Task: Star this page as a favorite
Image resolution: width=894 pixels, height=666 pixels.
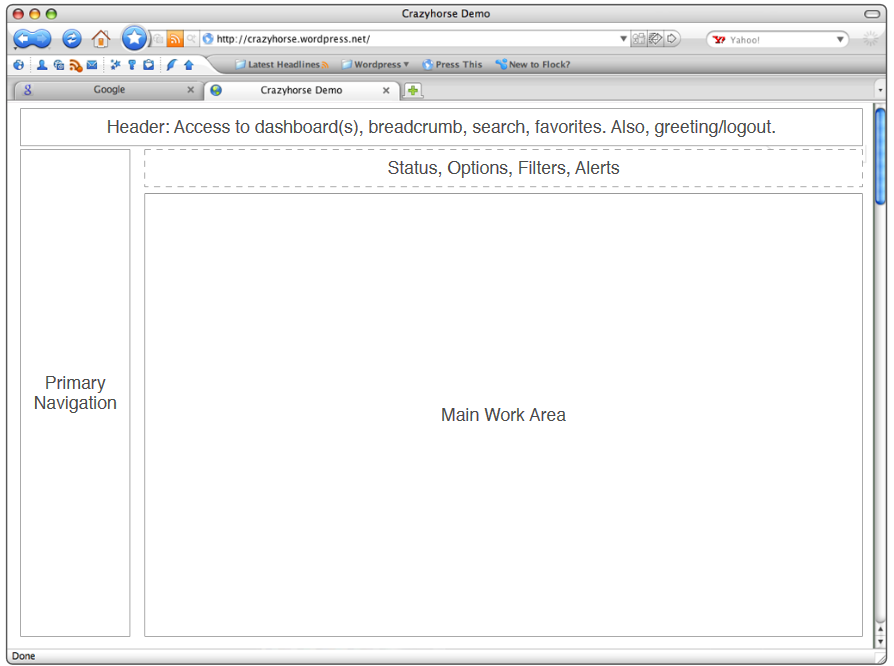Action: pyautogui.click(x=134, y=39)
